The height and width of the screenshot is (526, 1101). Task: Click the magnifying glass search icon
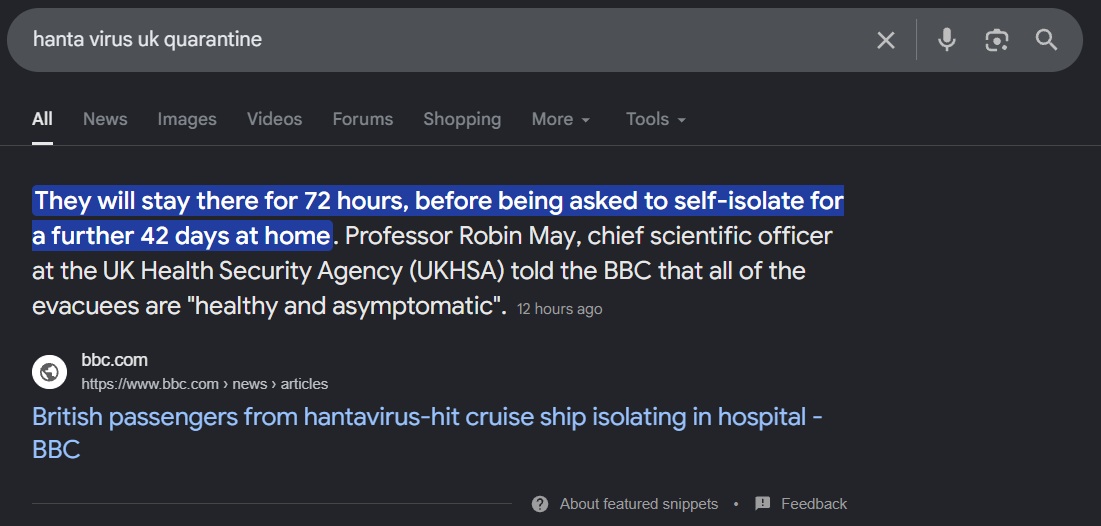click(x=1046, y=40)
